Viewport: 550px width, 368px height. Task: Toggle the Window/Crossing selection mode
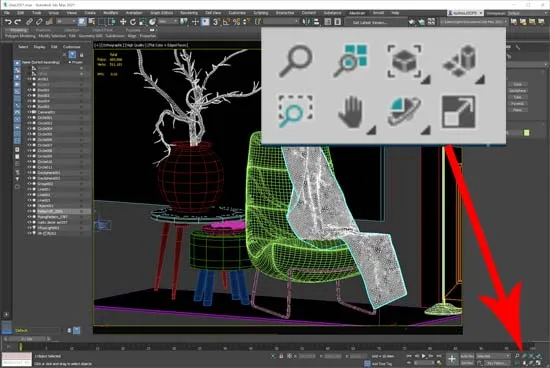point(112,22)
